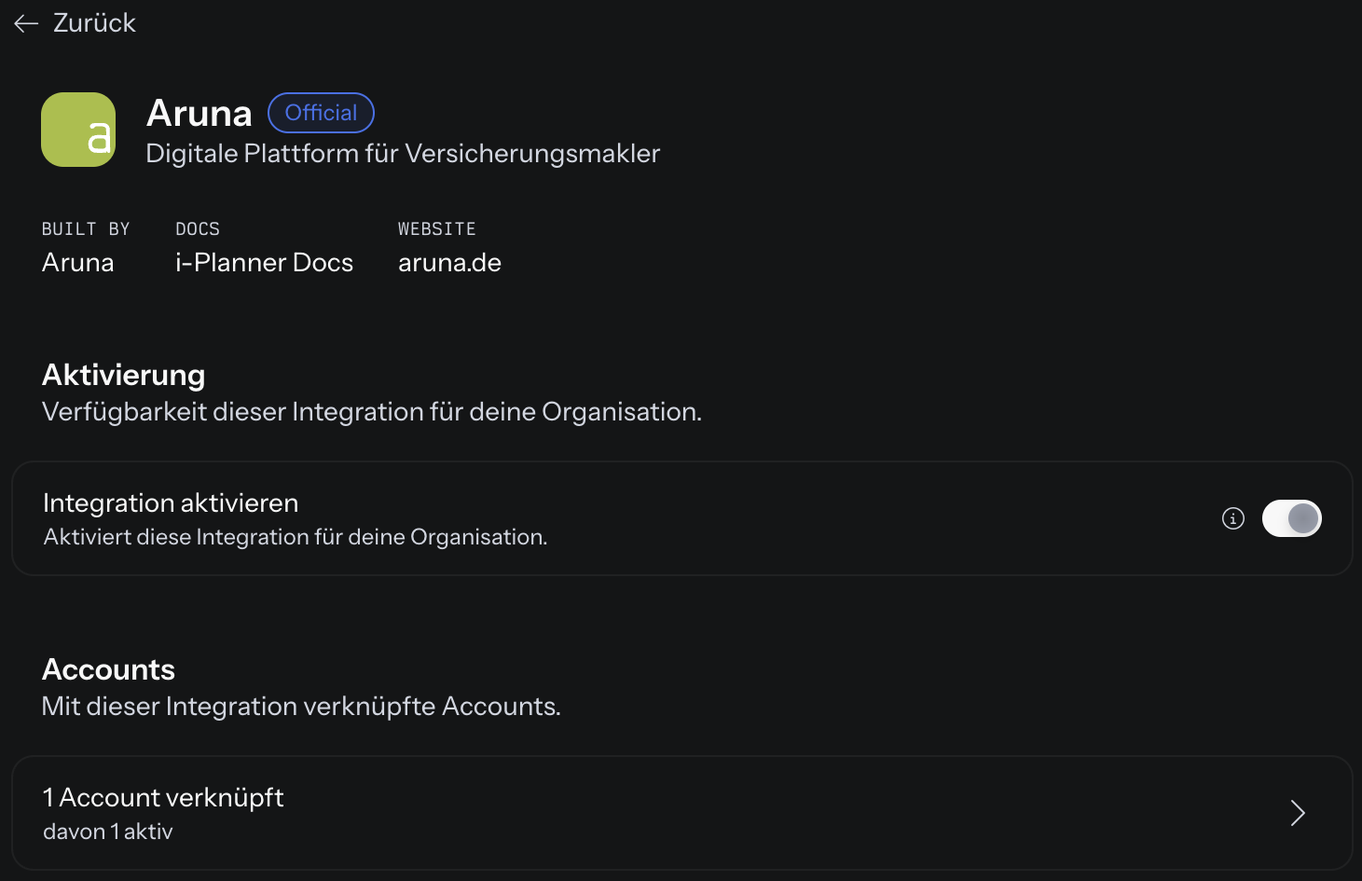Image resolution: width=1362 pixels, height=881 pixels.
Task: Click the Official badge
Action: tap(321, 113)
